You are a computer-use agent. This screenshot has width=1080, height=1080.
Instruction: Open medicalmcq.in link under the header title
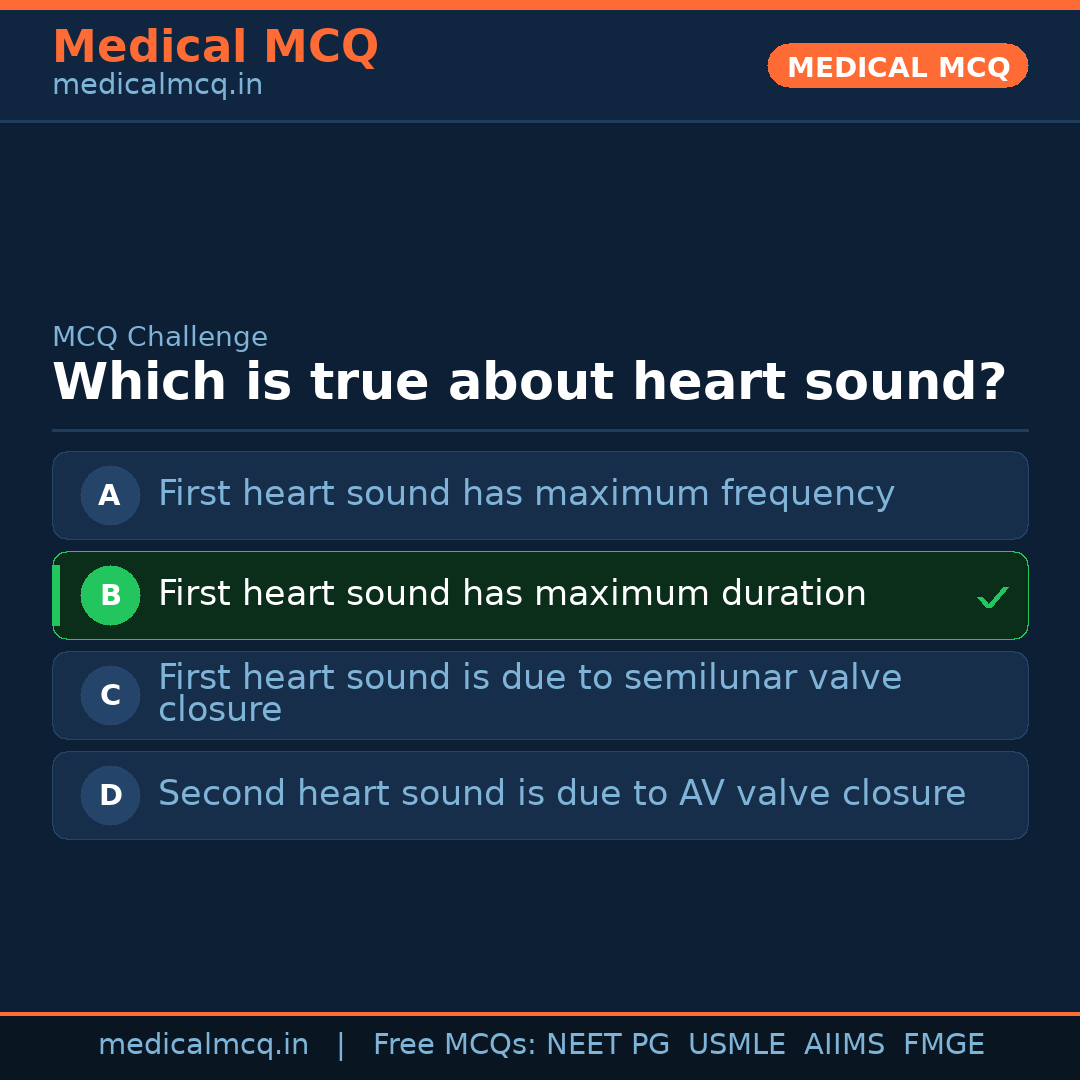pos(157,86)
